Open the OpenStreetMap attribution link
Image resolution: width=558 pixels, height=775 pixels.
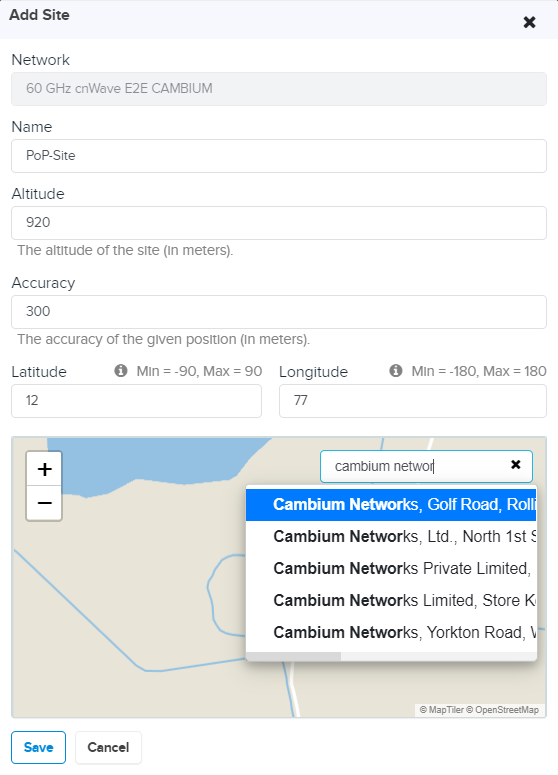[x=507, y=710]
